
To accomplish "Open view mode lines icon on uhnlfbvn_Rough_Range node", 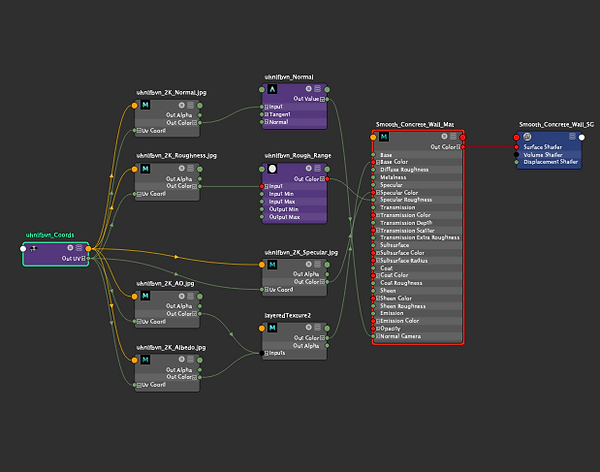I will coord(318,168).
